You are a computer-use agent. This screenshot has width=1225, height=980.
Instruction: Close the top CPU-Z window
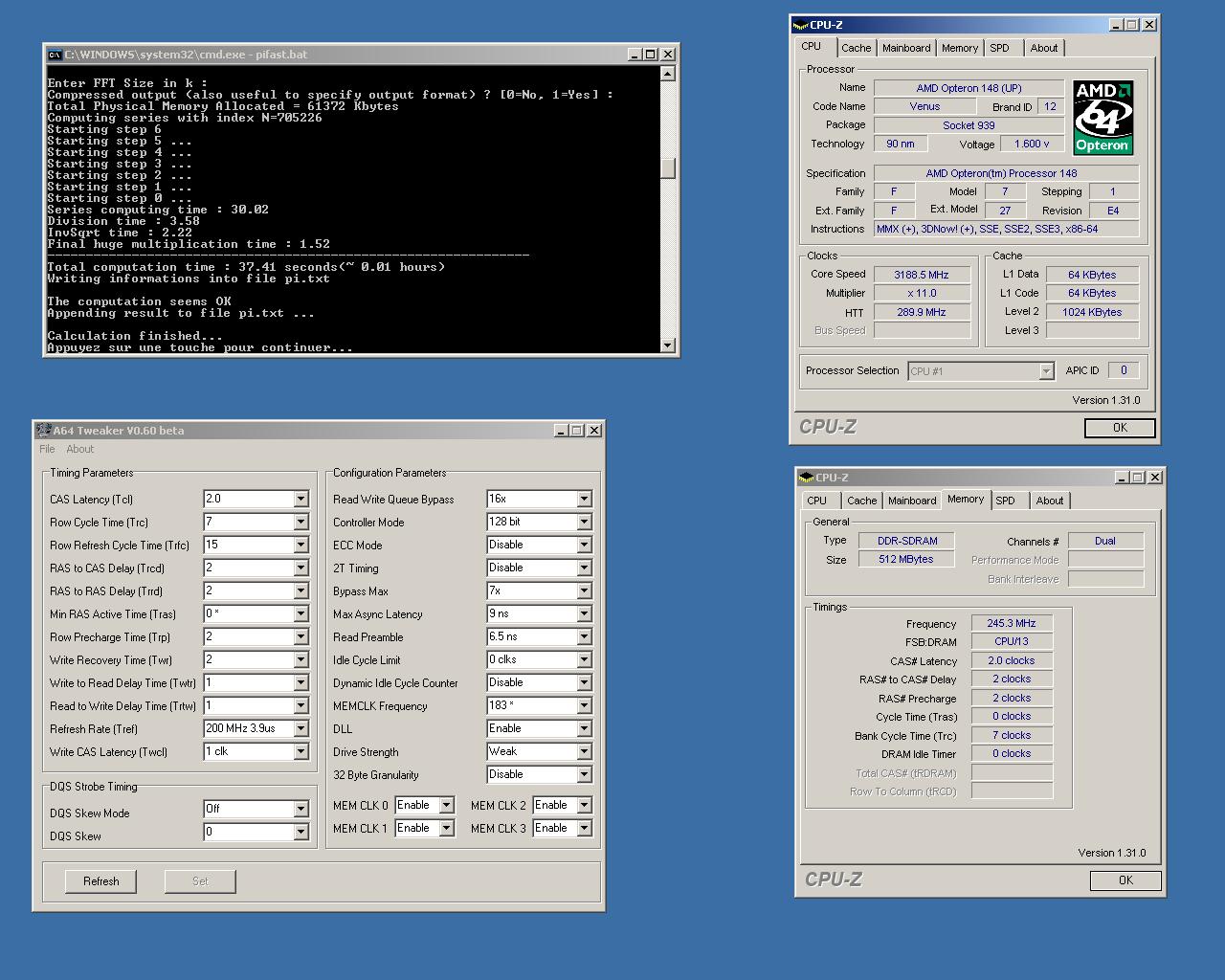pos(1149,25)
